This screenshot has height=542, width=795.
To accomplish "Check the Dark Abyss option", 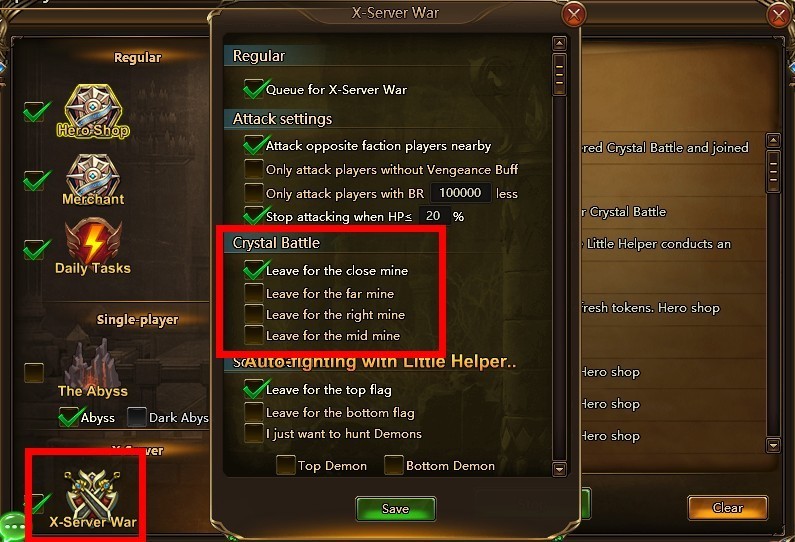I will (x=136, y=417).
